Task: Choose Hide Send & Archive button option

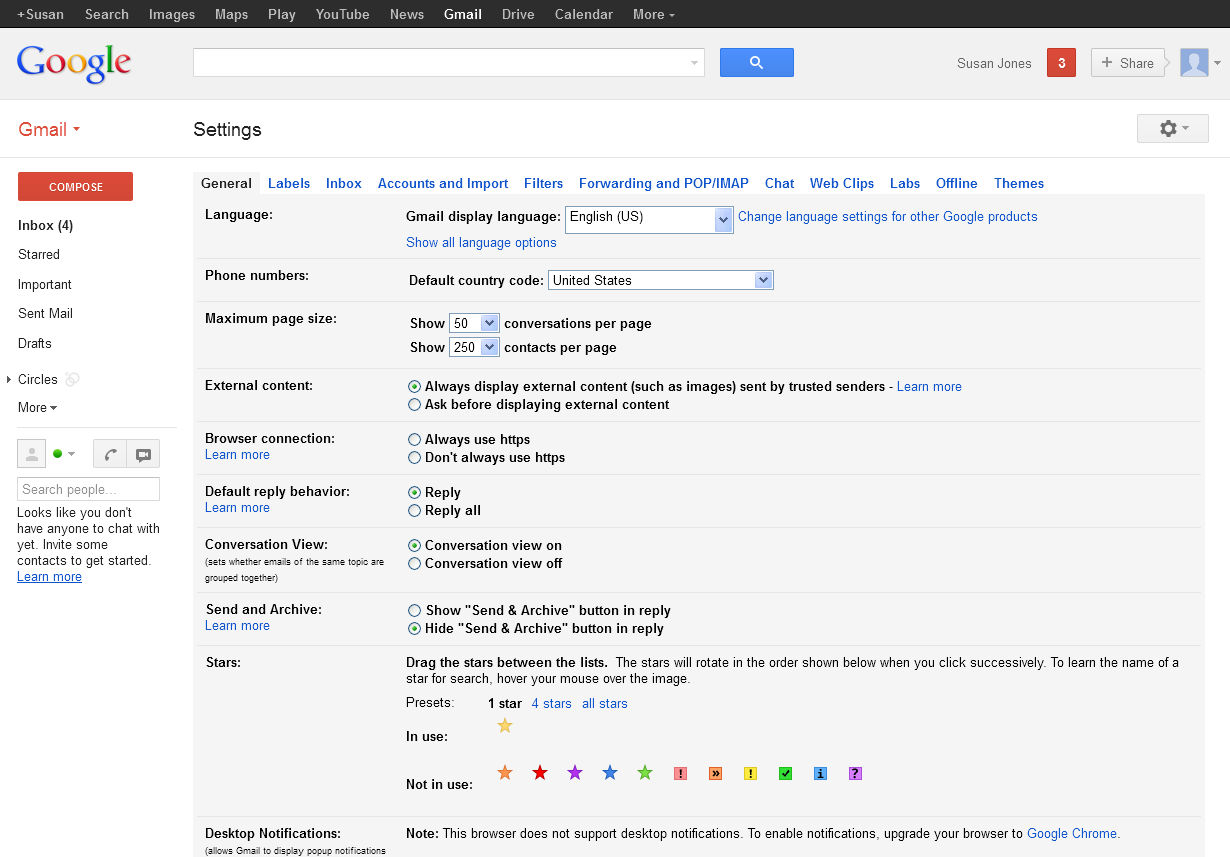Action: (414, 629)
